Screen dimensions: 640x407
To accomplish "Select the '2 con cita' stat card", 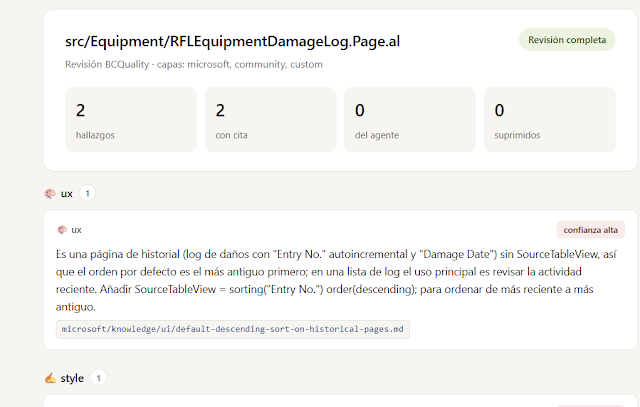I will 271,120.
